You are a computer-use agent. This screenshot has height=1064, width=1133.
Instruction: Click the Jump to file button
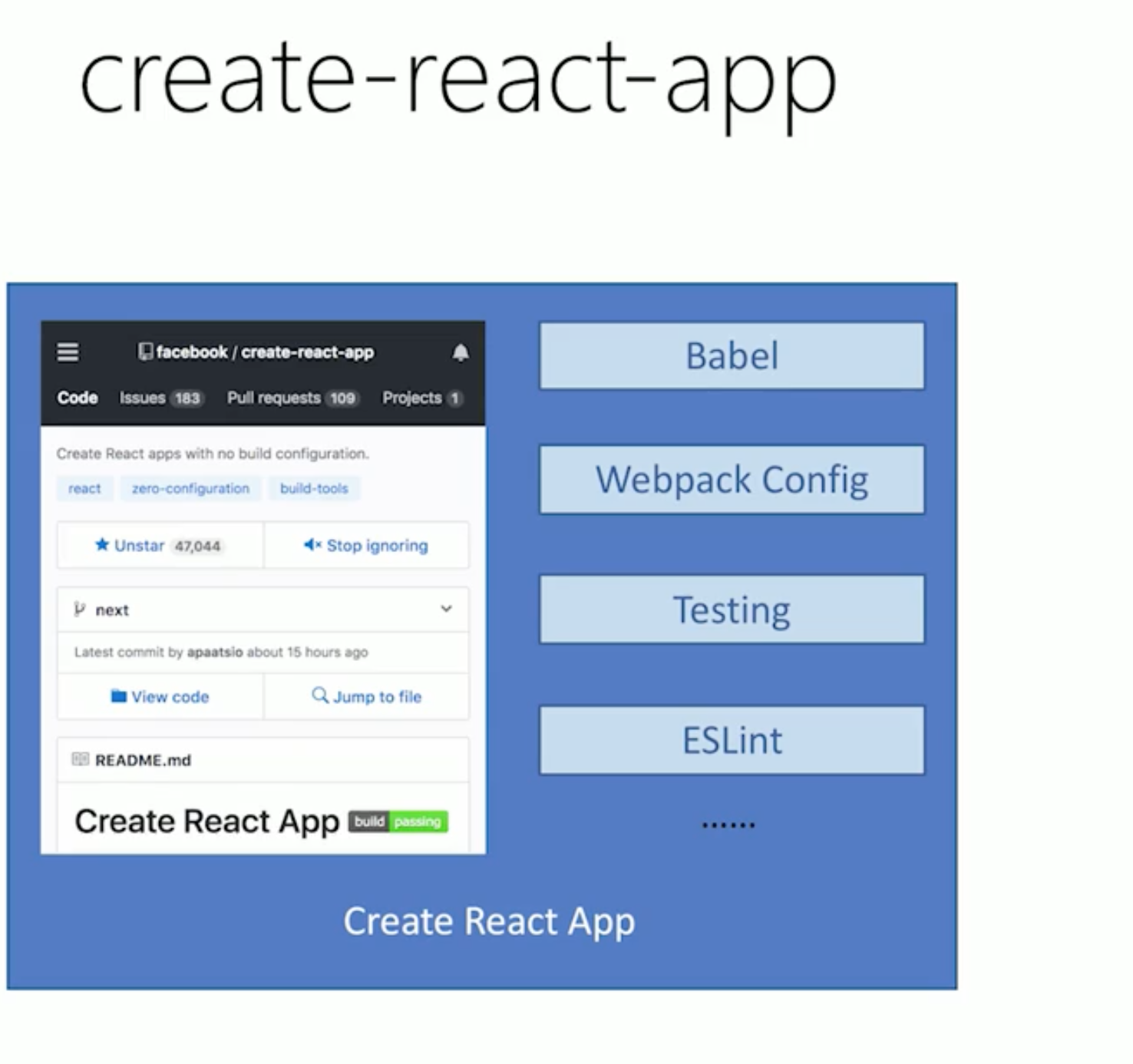tap(366, 696)
